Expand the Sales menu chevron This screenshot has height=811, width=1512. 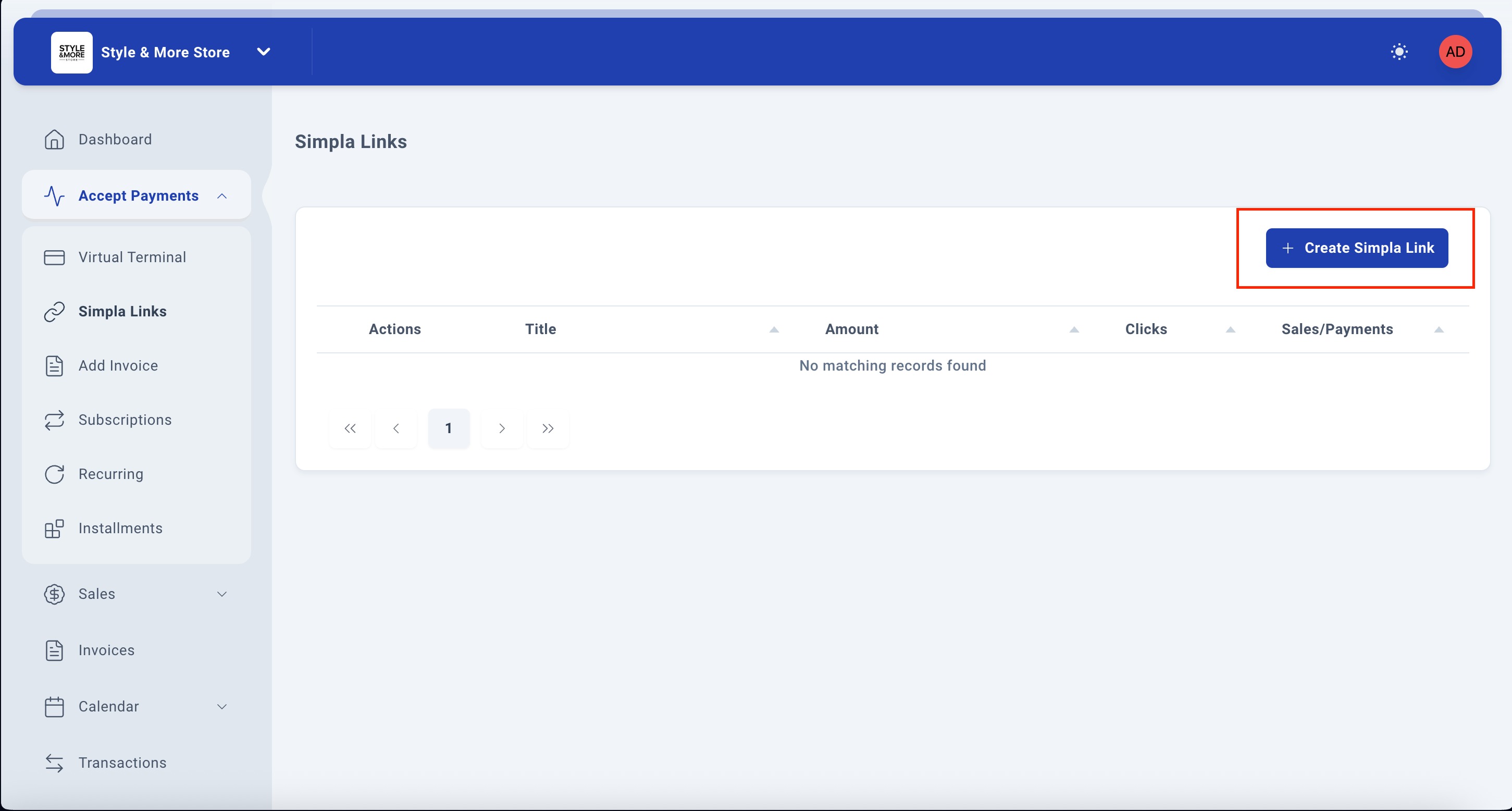point(222,594)
